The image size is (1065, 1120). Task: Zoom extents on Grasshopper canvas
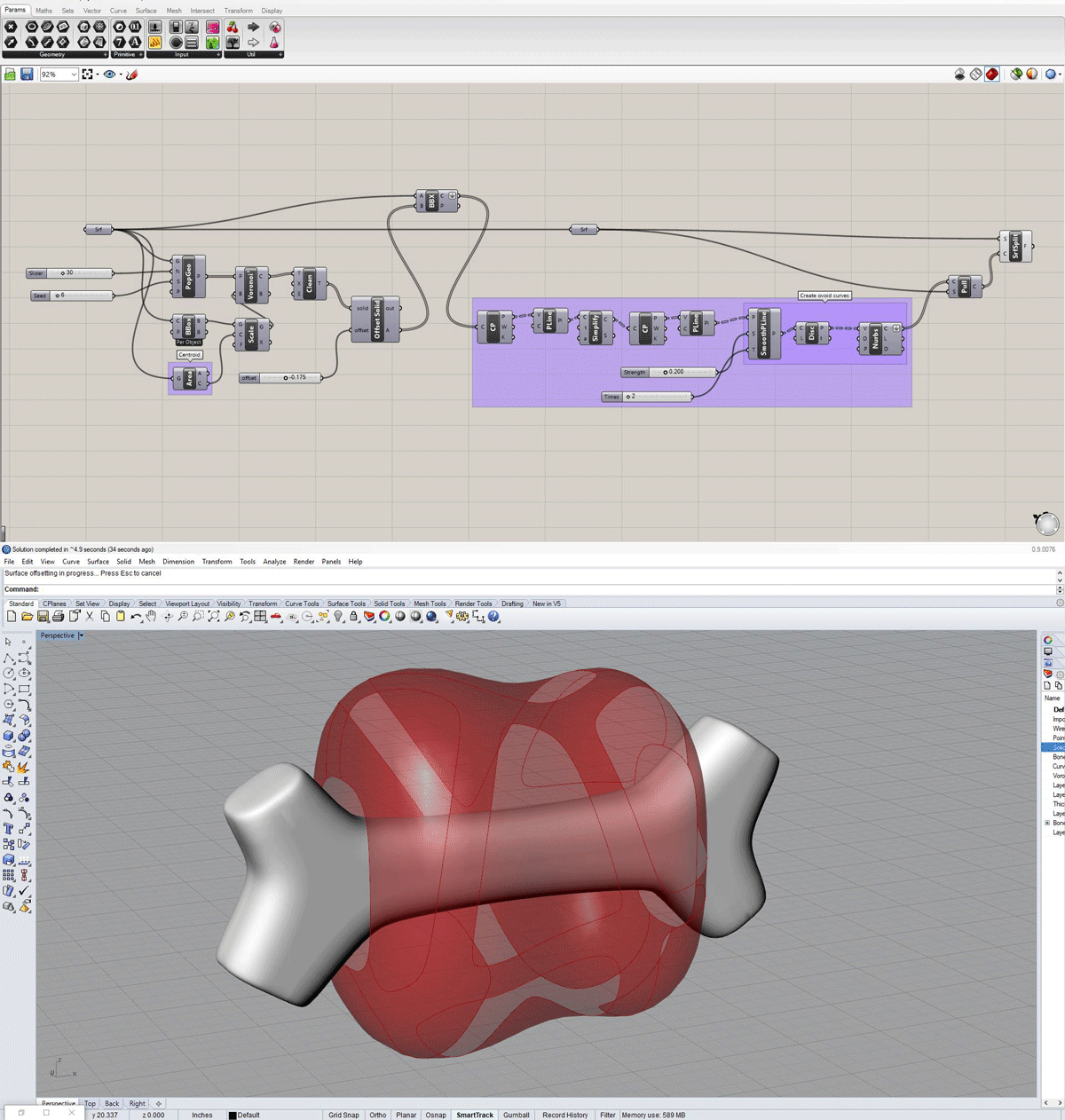coord(87,75)
